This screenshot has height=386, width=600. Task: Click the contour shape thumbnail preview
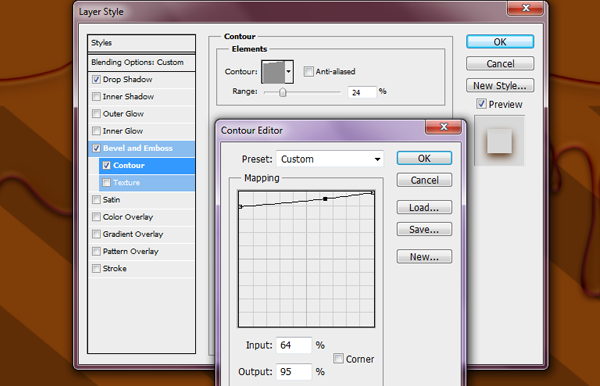tap(273, 72)
